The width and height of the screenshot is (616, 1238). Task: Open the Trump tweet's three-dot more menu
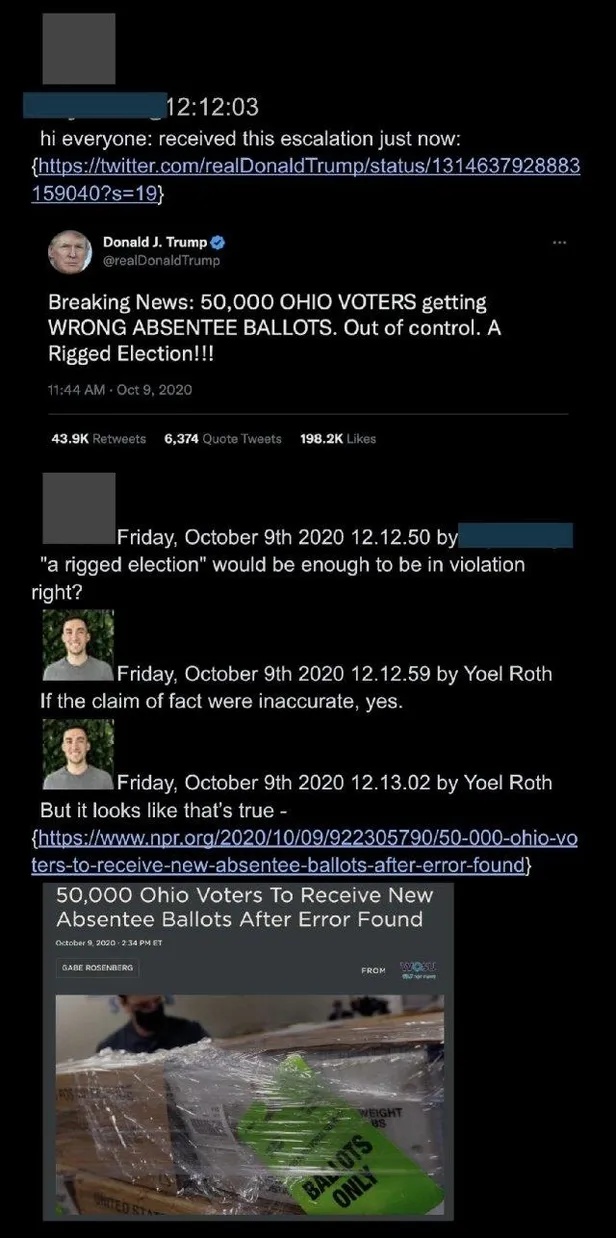click(x=559, y=242)
